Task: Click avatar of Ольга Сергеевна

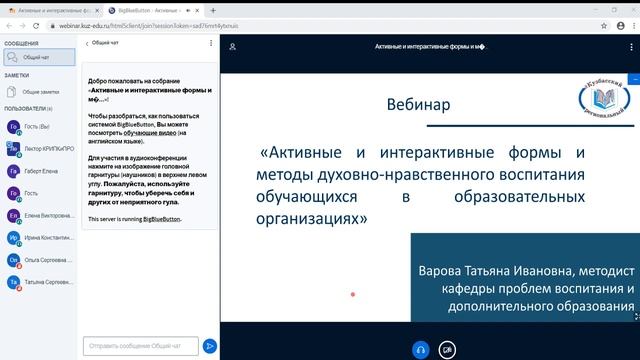Action: tap(13, 260)
